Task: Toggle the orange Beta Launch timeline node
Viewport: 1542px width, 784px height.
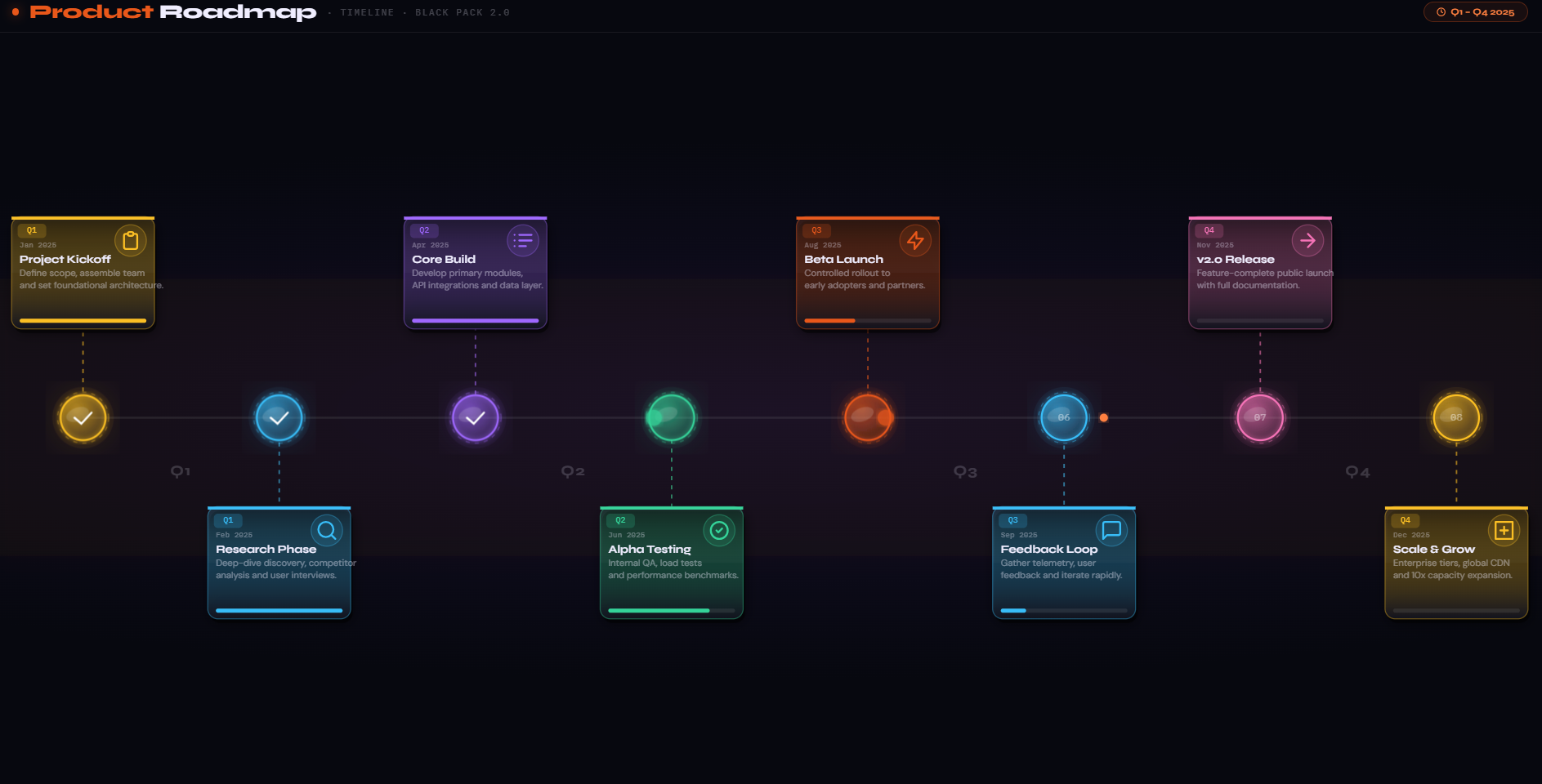Action: pyautogui.click(x=868, y=417)
